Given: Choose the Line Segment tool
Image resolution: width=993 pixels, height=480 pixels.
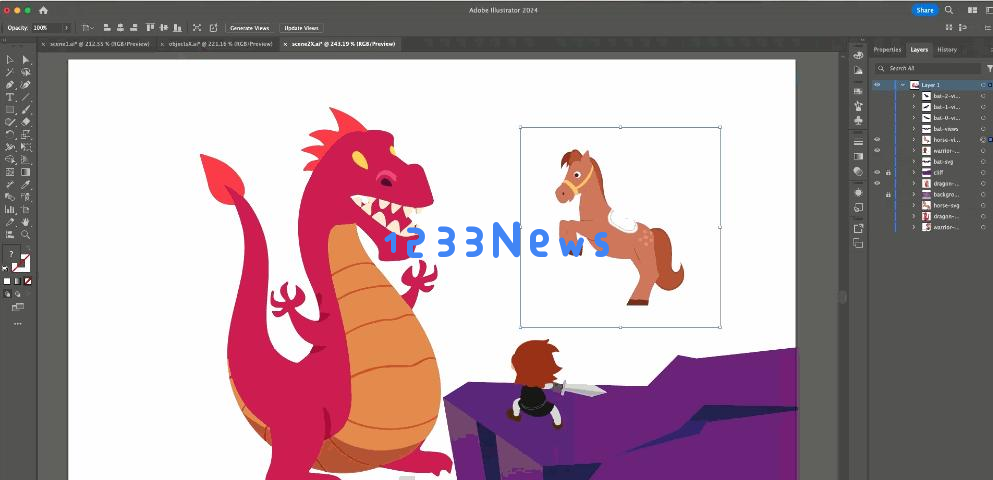Looking at the screenshot, I should tap(26, 97).
